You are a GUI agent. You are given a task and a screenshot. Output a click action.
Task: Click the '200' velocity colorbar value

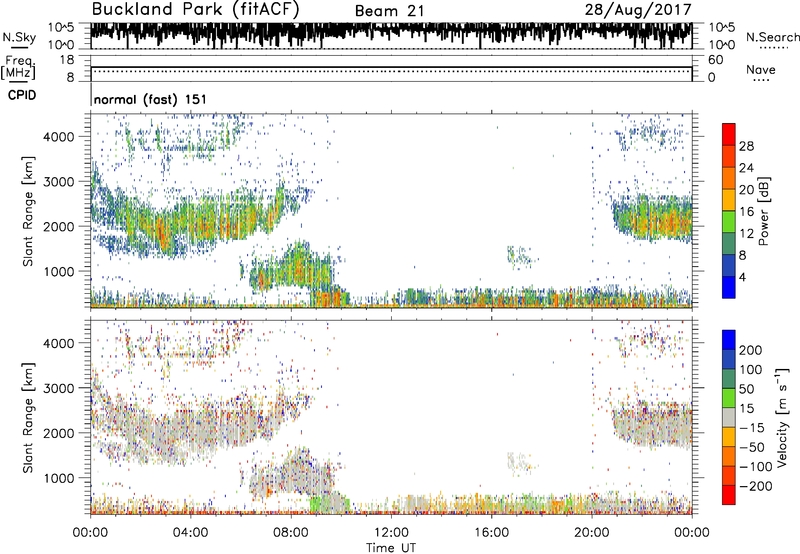pyautogui.click(x=751, y=350)
